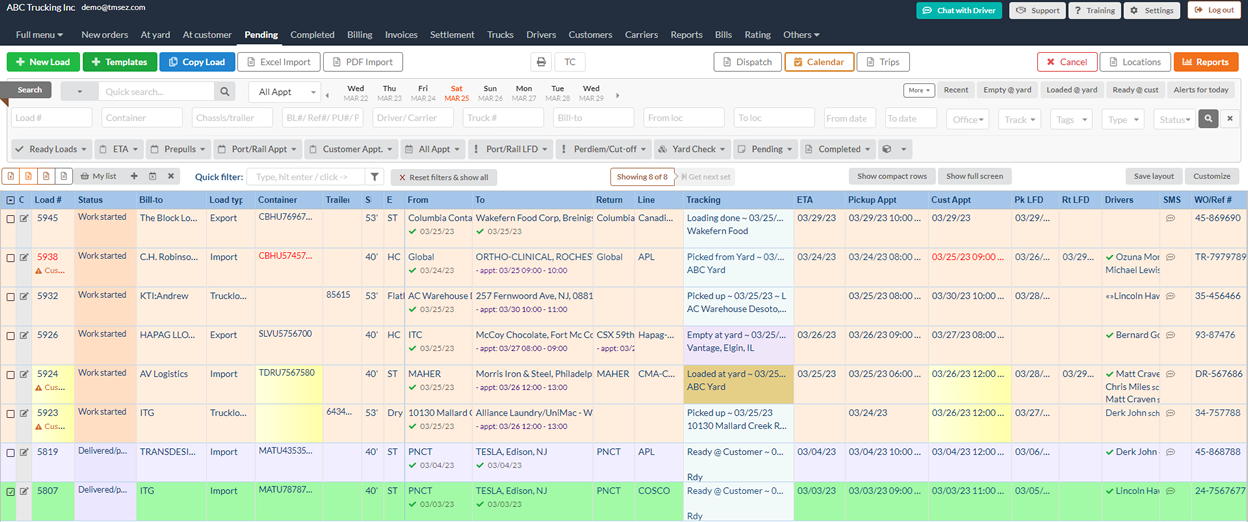The height and width of the screenshot is (522, 1248).
Task: Toggle the select-all checkbox in table header
Action: pos(10,200)
